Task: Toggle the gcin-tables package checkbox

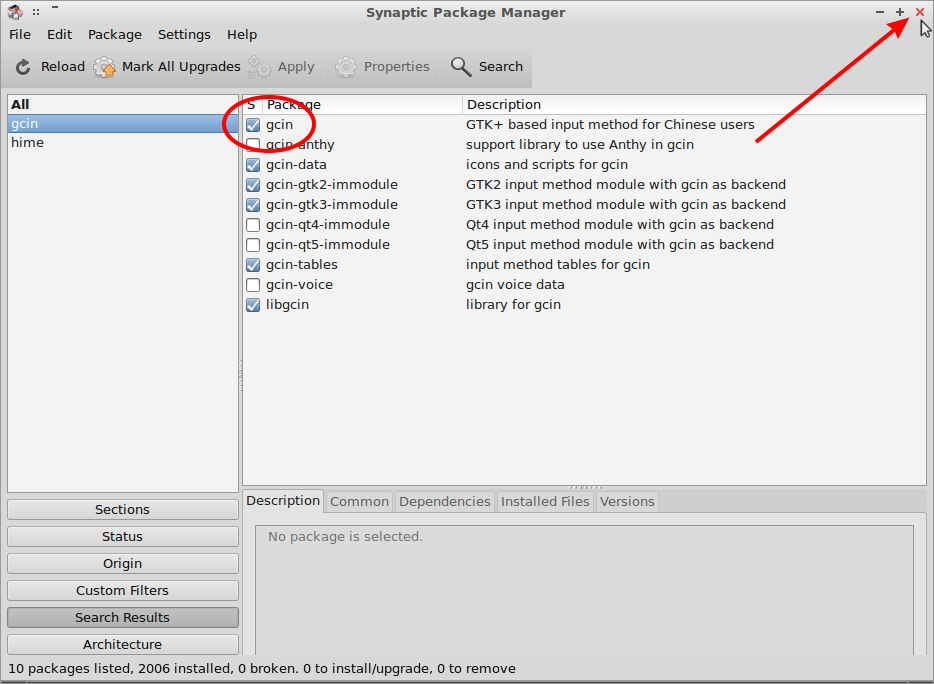Action: (253, 265)
